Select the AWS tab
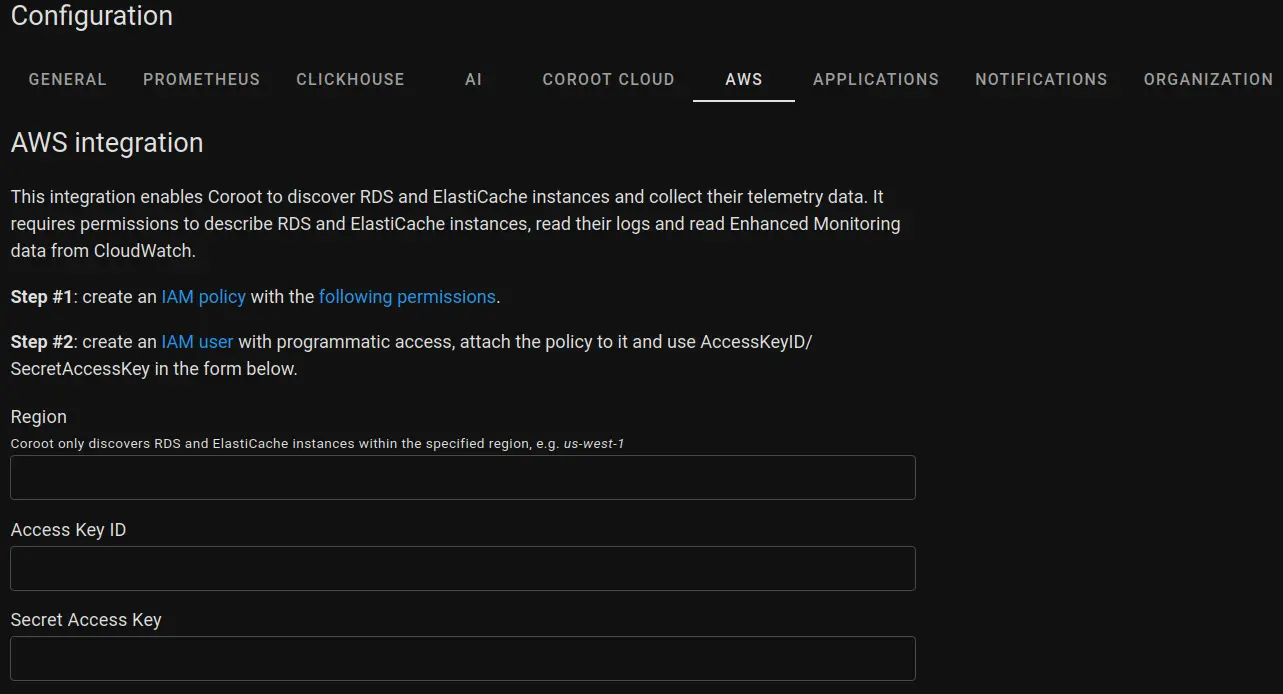Viewport: 1283px width, 694px height. pos(743,79)
